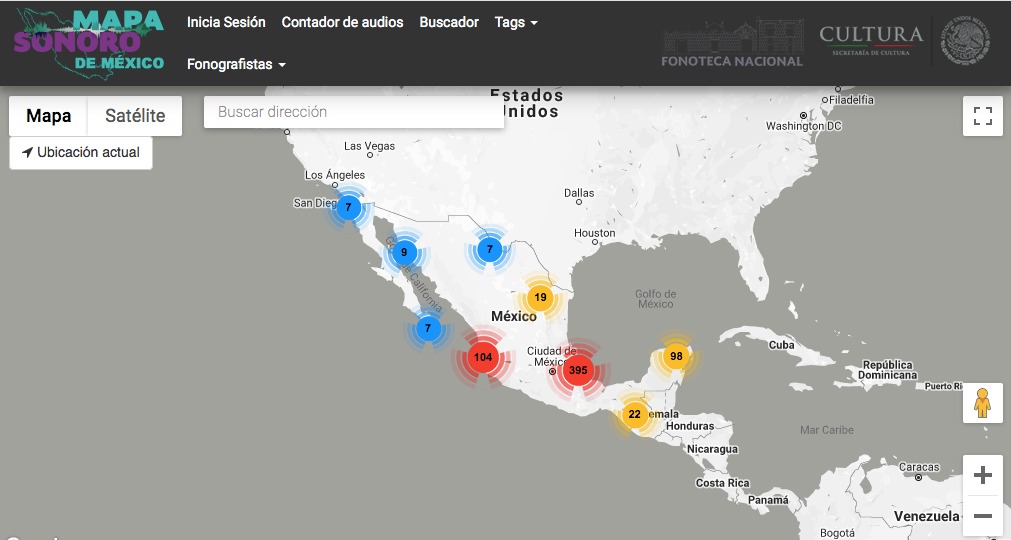
Task: Go to Buscador in navigation
Action: click(449, 22)
